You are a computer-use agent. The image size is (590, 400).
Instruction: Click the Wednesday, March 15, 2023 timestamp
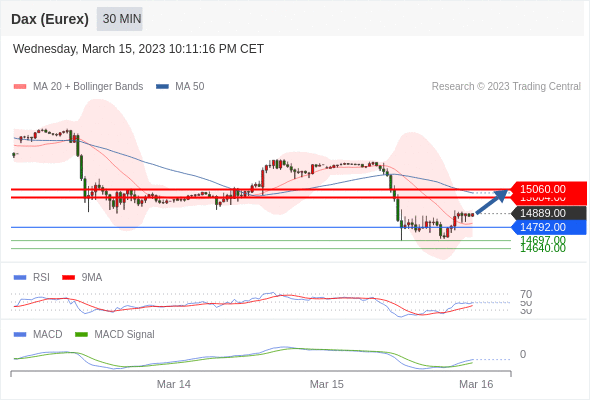pos(138,49)
